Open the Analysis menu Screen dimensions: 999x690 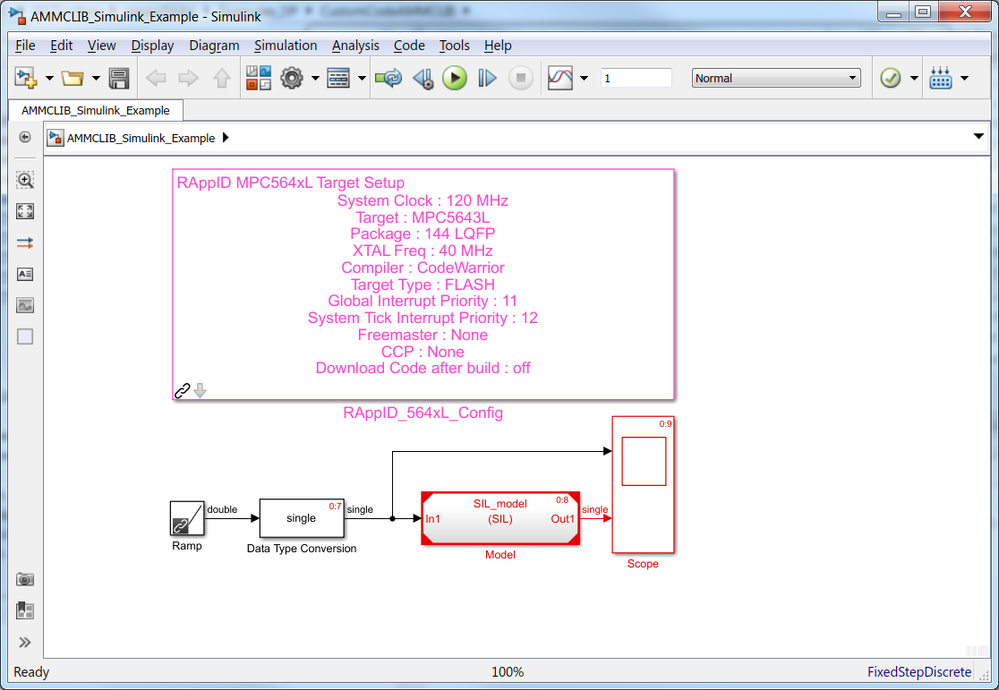(x=356, y=45)
